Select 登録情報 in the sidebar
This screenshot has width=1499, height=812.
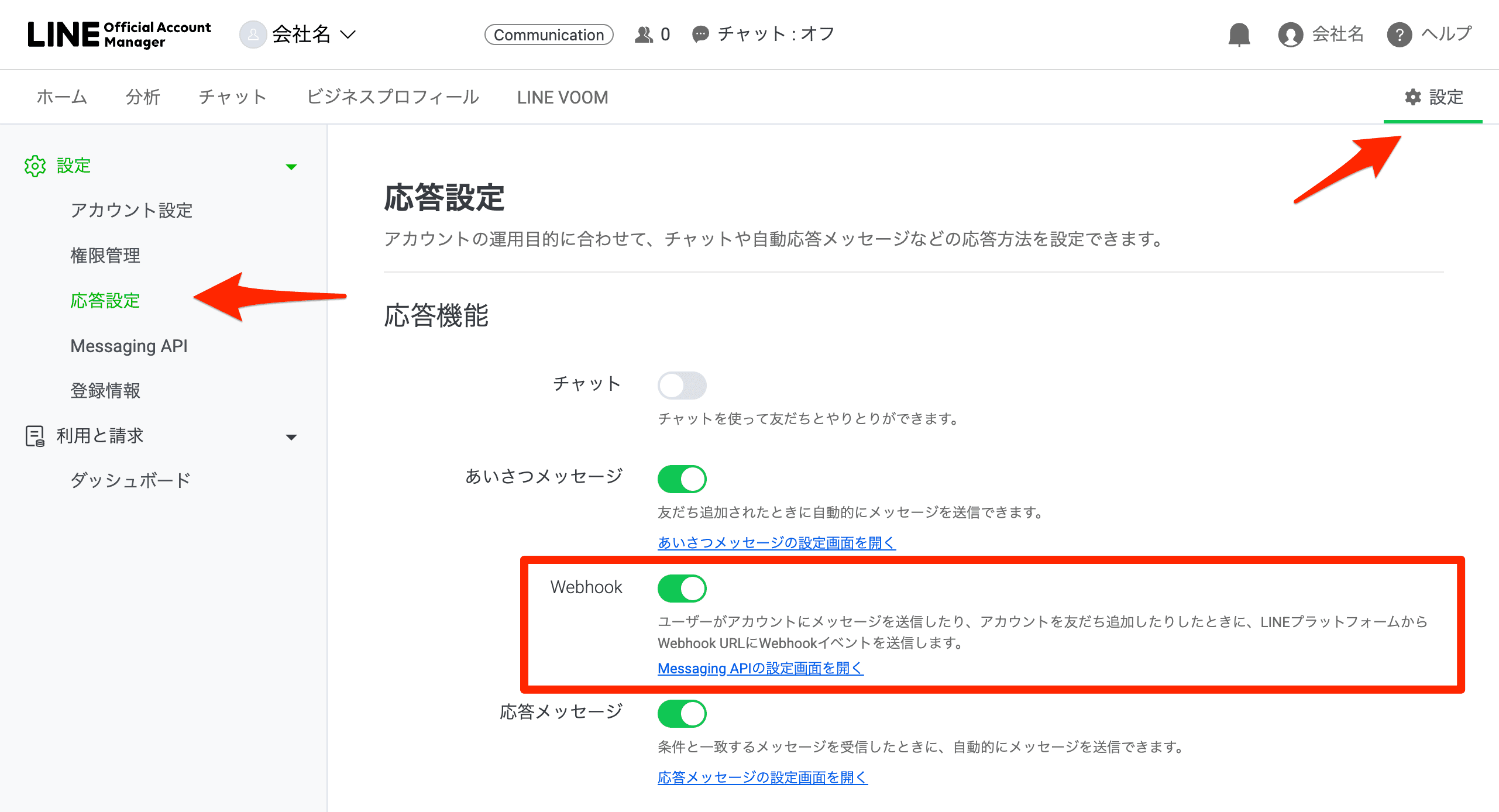(105, 391)
